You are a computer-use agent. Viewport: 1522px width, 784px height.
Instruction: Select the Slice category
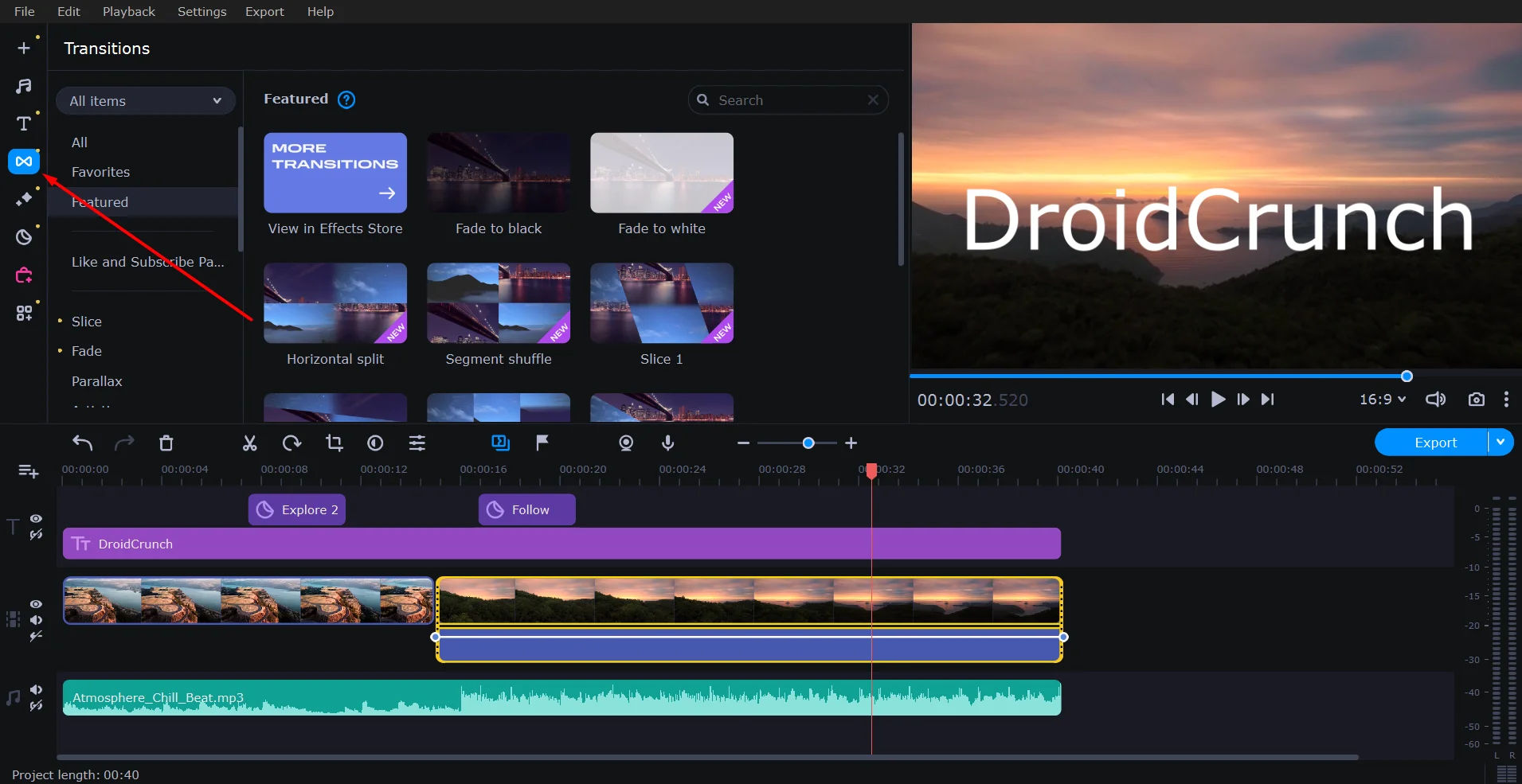tap(87, 322)
